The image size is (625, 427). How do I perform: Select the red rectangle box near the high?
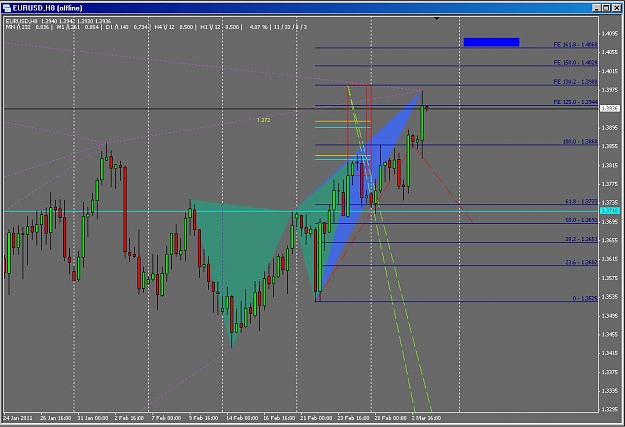pos(359,130)
